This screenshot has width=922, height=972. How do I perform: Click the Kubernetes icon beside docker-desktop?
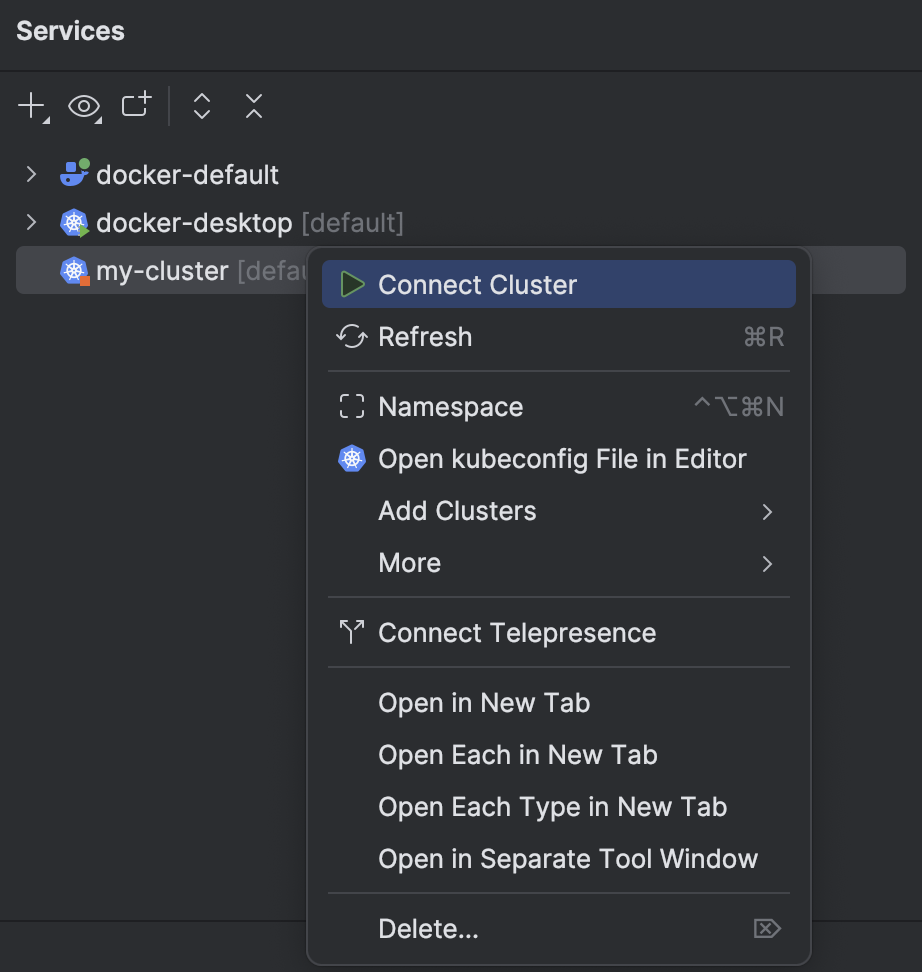tap(74, 222)
